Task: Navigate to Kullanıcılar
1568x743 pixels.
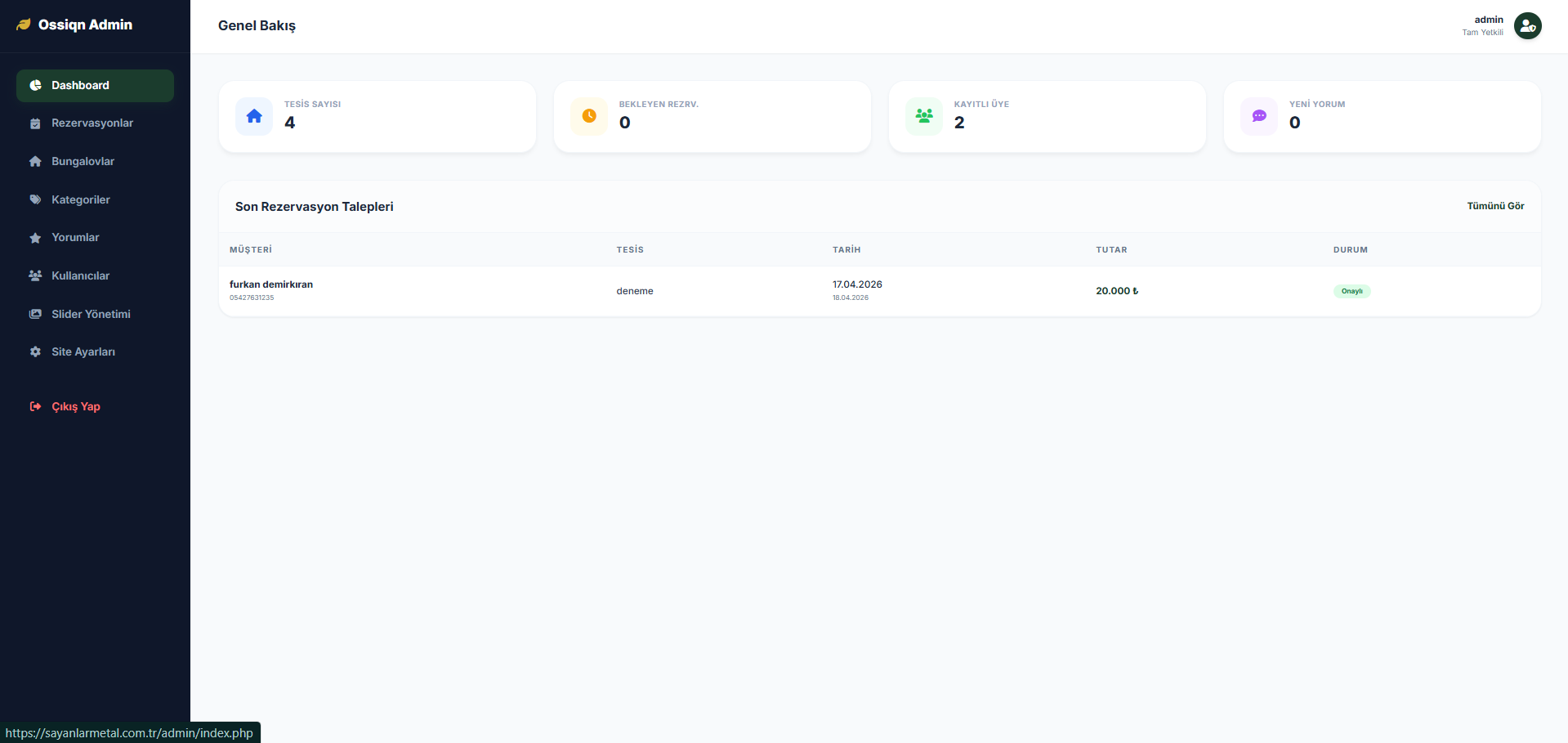Action: [x=95, y=276]
